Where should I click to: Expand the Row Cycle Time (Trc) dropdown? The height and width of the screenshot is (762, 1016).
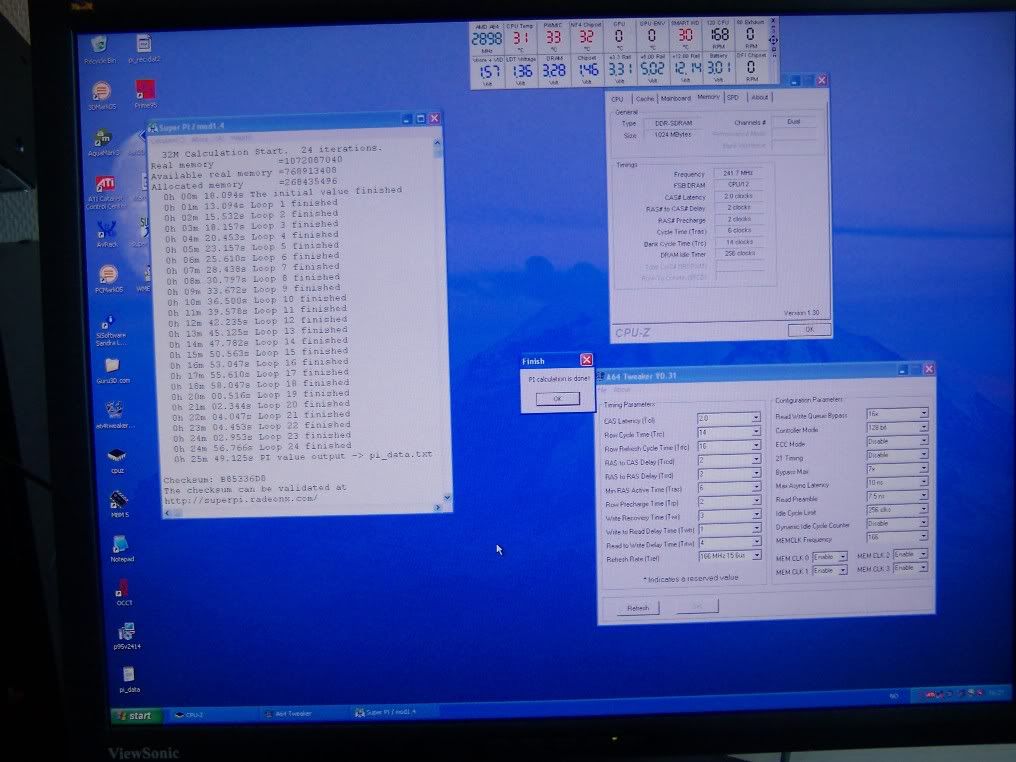[x=756, y=432]
